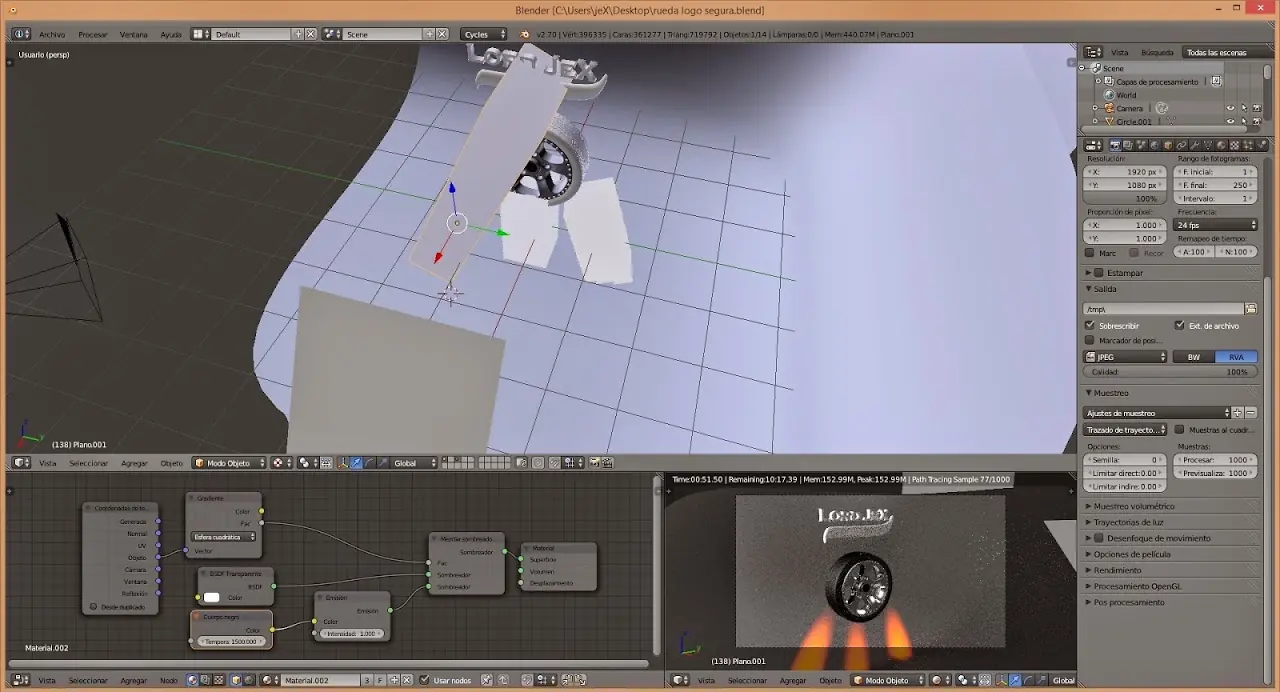Click the outliner editor-type icon
The width and height of the screenshot is (1280, 692).
pos(1093,52)
